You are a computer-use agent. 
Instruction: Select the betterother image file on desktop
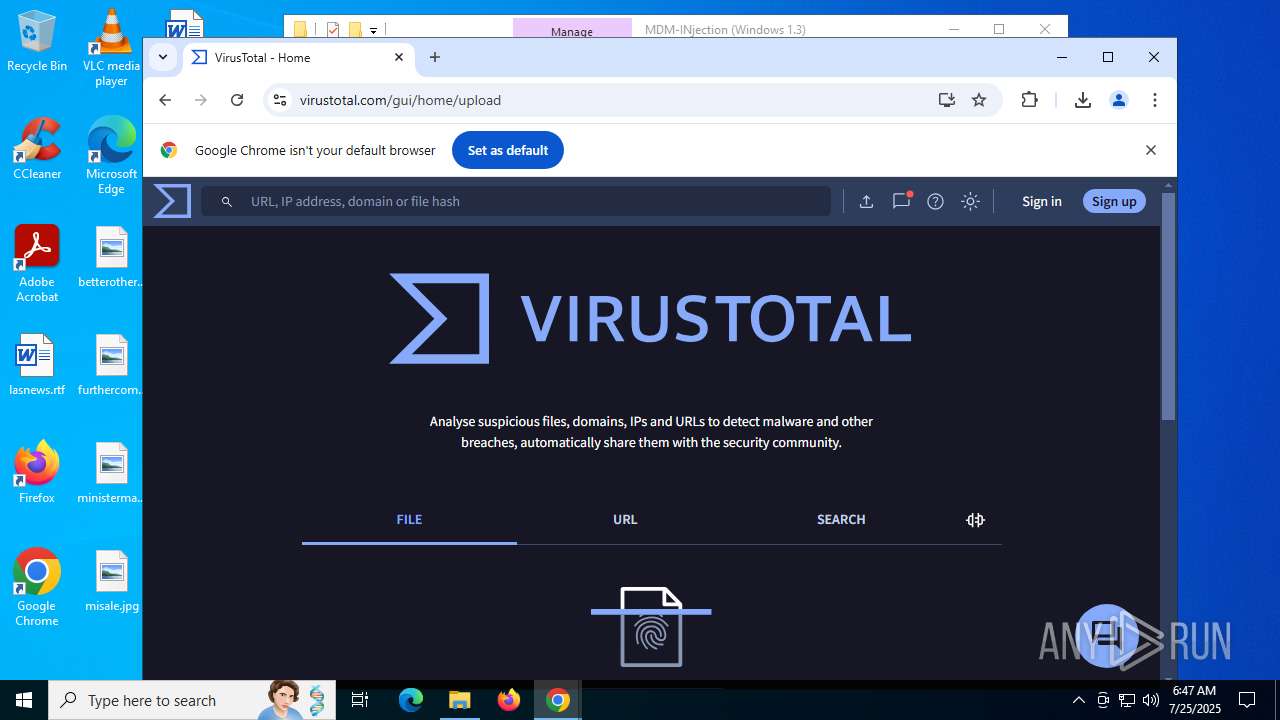pyautogui.click(x=111, y=256)
